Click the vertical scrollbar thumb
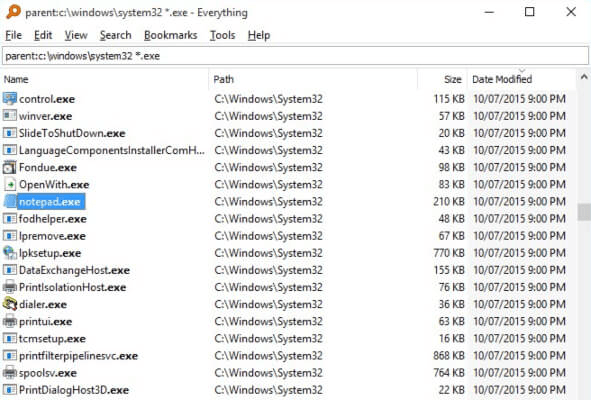 click(584, 212)
